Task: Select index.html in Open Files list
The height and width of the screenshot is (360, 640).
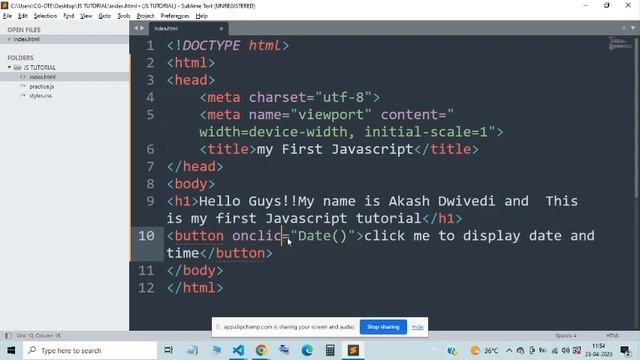Action: [x=64, y=39]
